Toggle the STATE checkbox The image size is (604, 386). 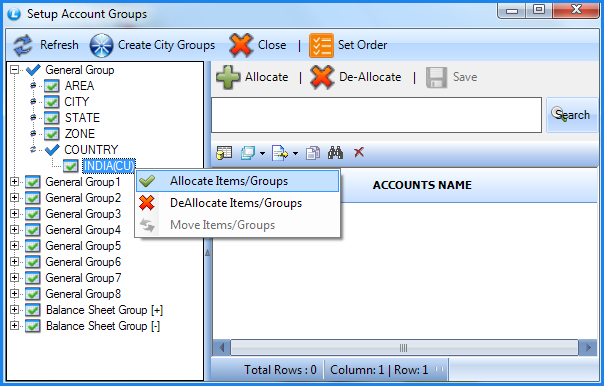51,118
